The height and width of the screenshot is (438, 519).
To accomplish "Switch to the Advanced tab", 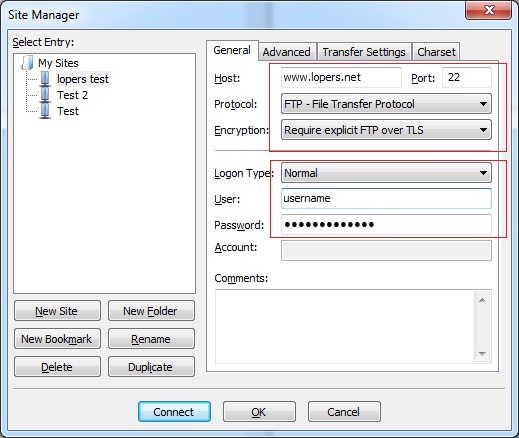I will 287,52.
